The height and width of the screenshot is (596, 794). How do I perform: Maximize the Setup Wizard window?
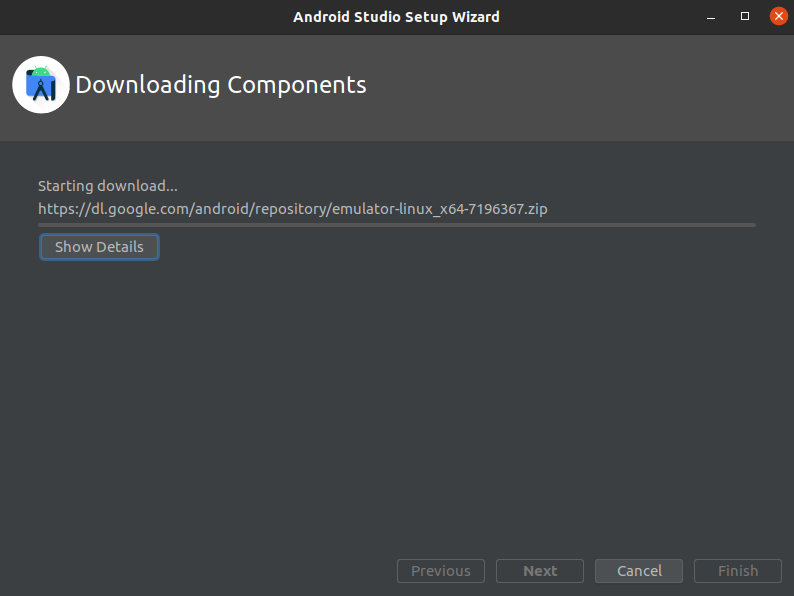(745, 16)
